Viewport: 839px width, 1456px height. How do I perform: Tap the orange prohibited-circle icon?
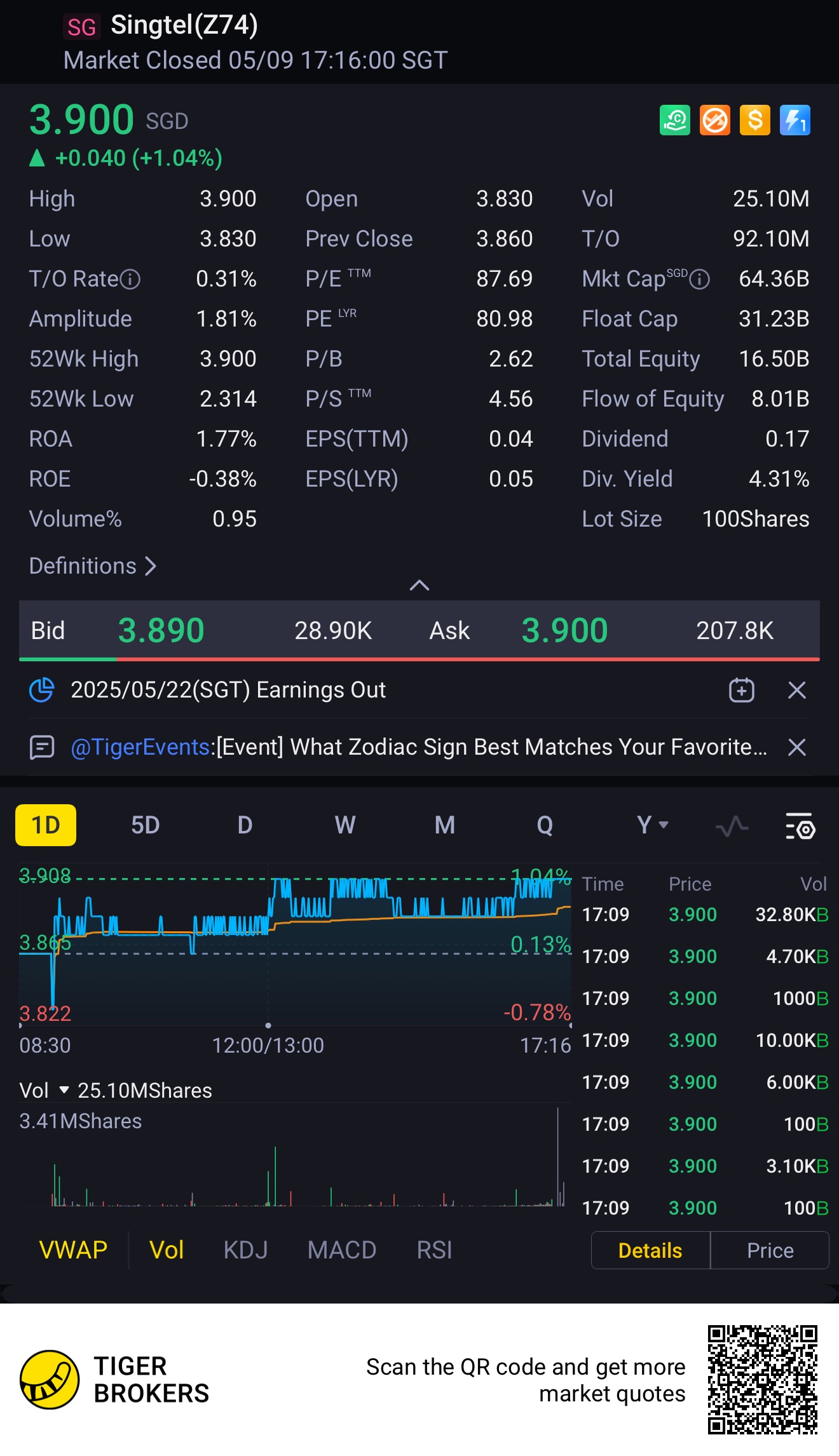point(715,120)
